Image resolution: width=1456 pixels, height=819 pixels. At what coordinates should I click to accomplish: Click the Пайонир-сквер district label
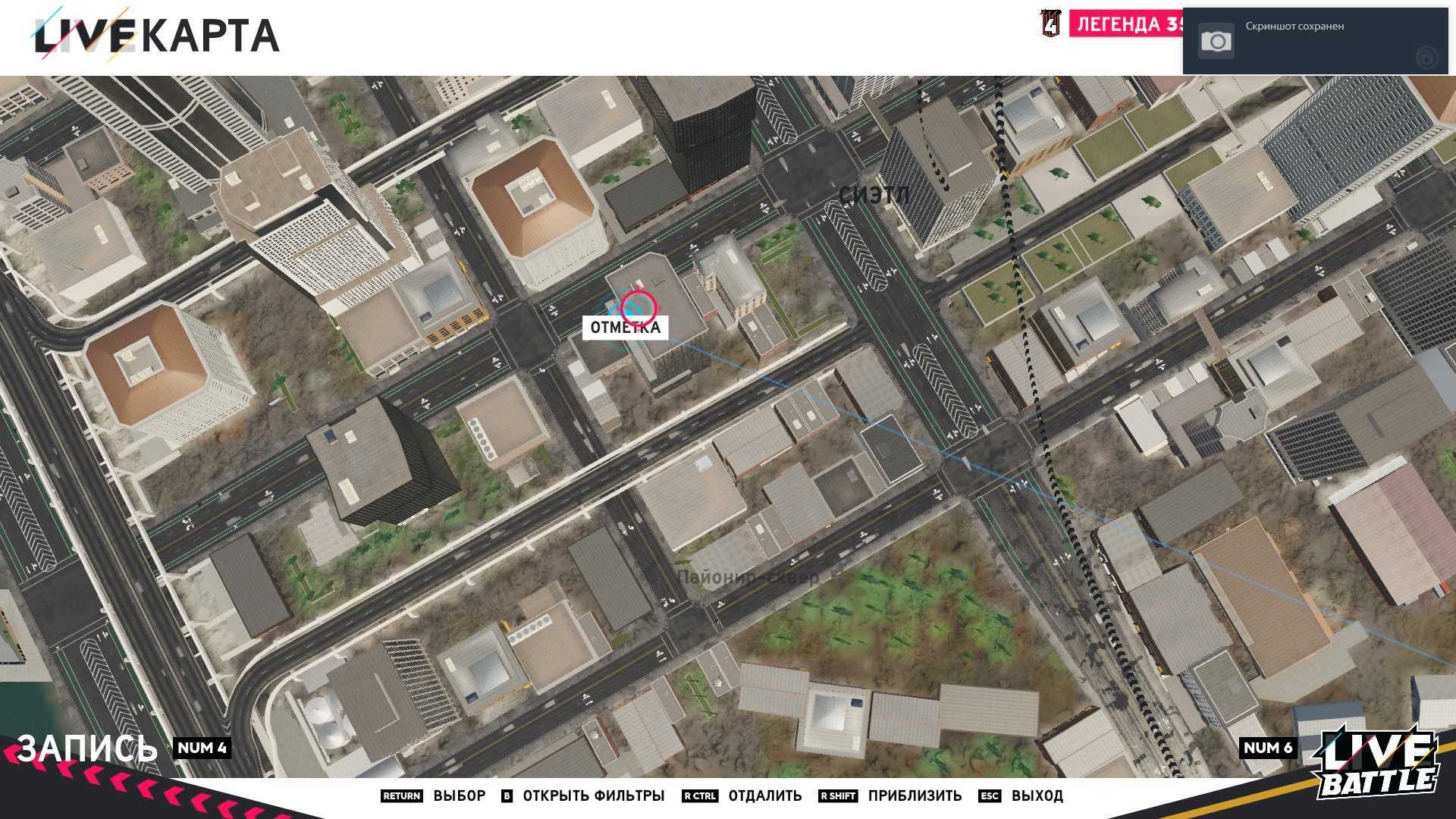click(748, 576)
